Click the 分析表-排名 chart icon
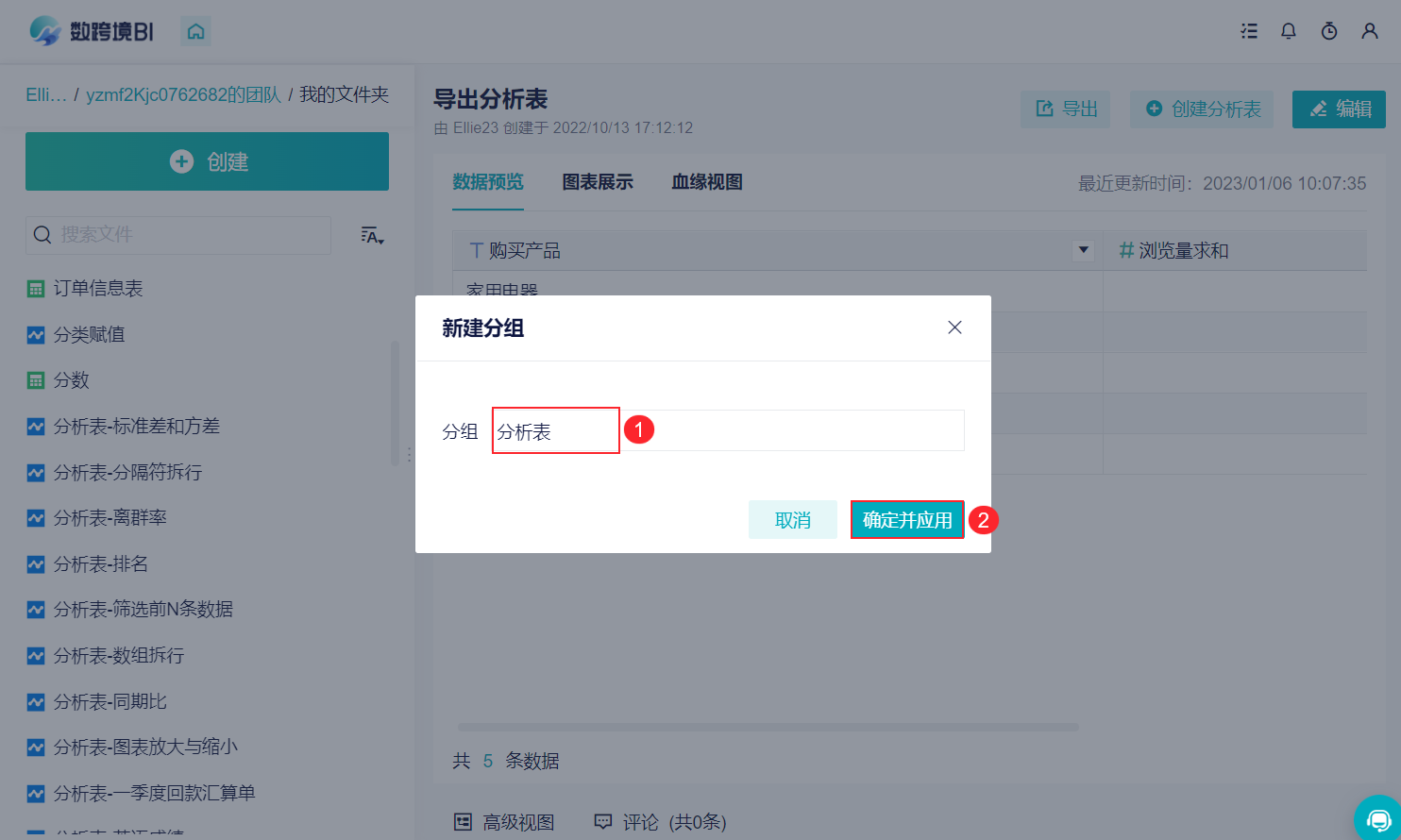Viewport: 1401px width, 840px height. coord(36,564)
